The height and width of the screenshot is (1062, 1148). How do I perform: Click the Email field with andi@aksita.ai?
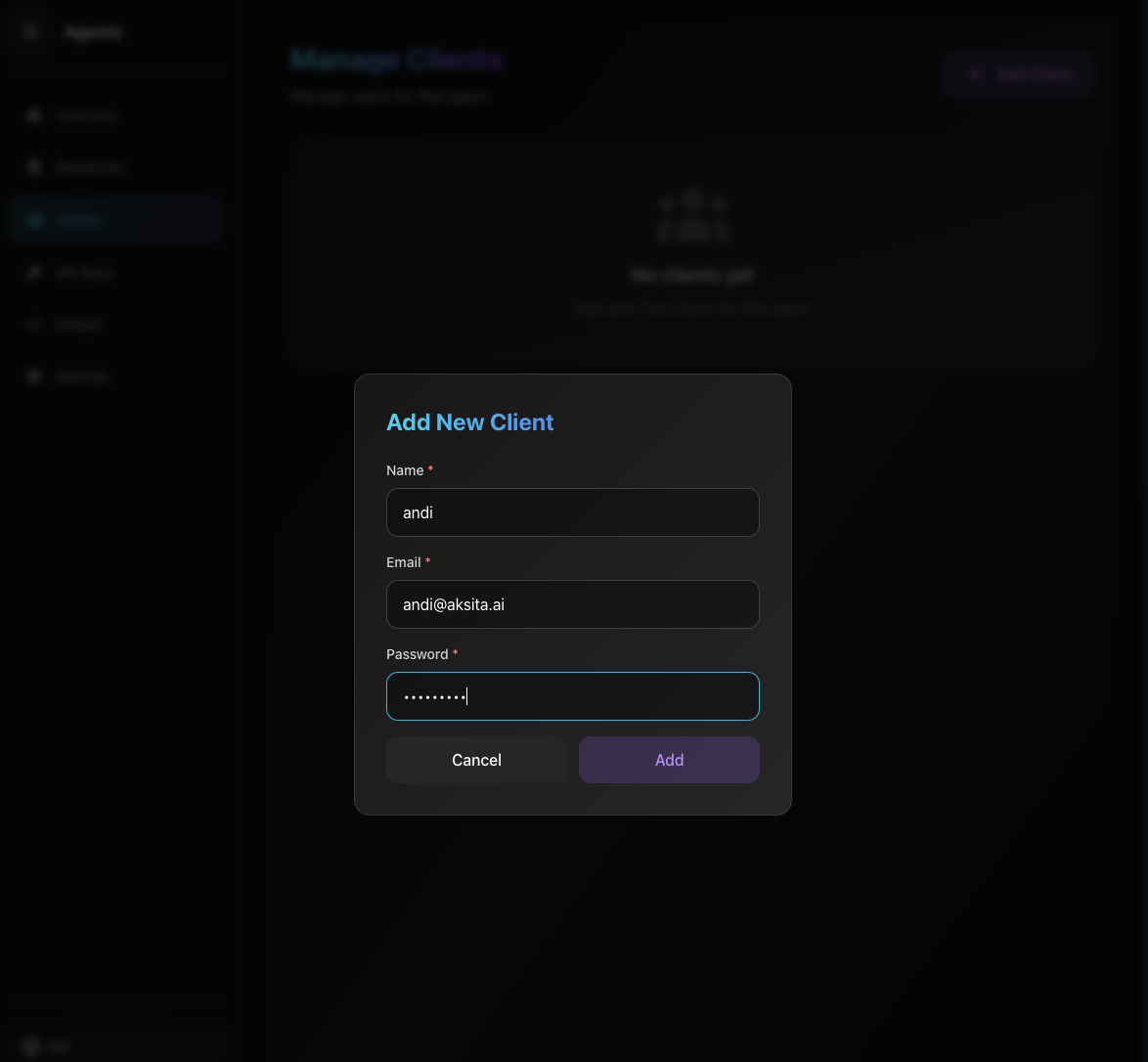click(x=573, y=604)
